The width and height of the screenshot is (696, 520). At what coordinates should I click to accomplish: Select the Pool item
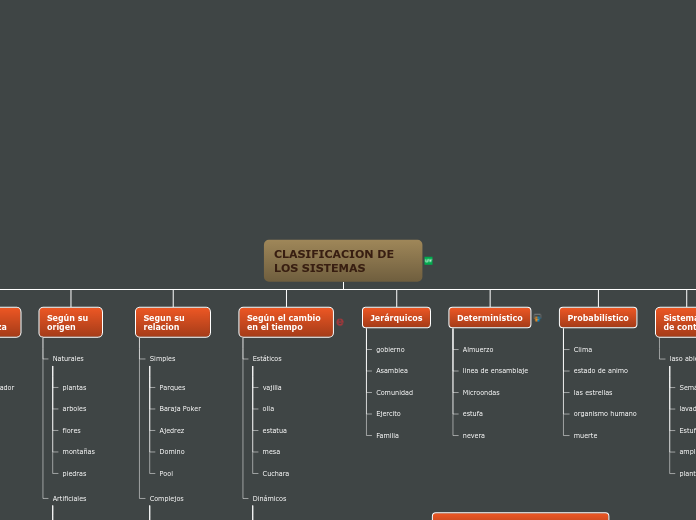coord(166,474)
